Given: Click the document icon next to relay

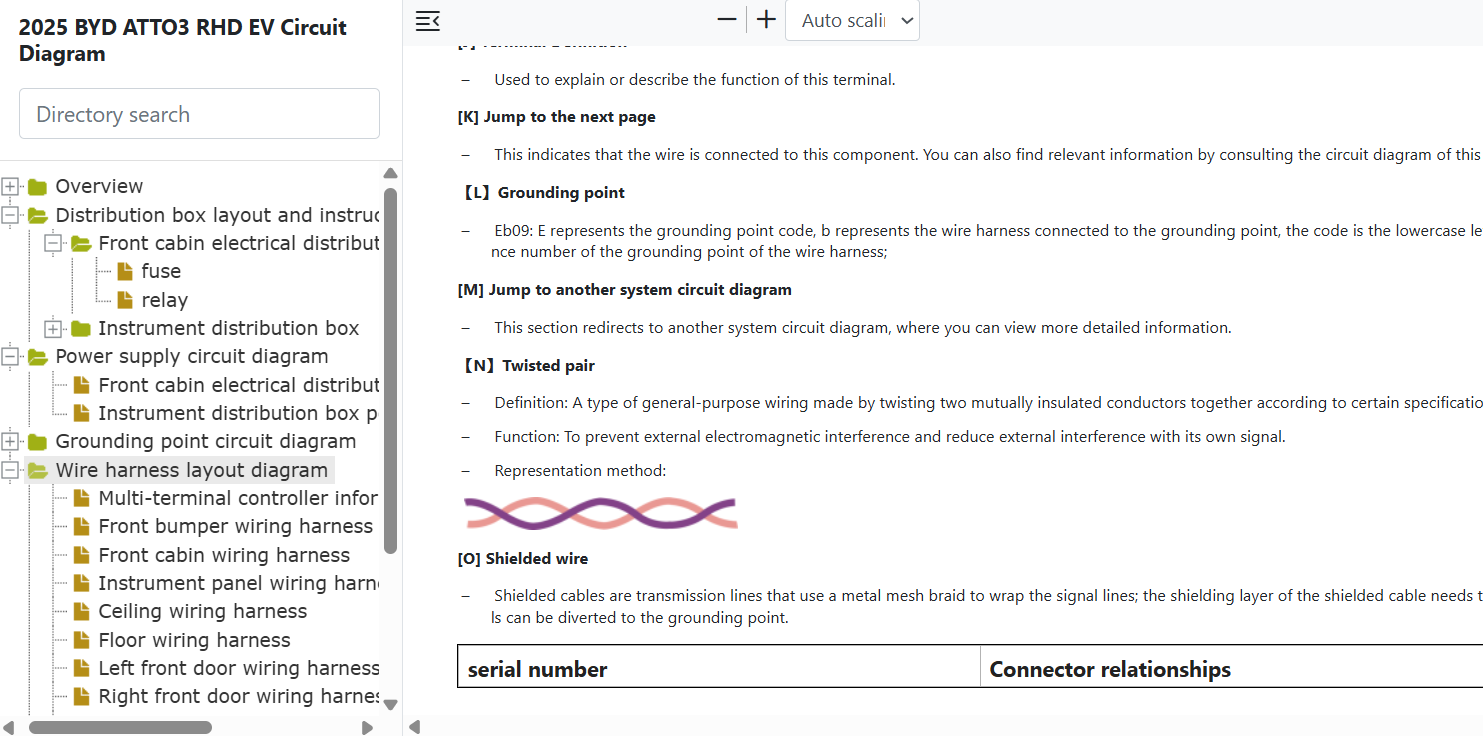Looking at the screenshot, I should (x=125, y=300).
